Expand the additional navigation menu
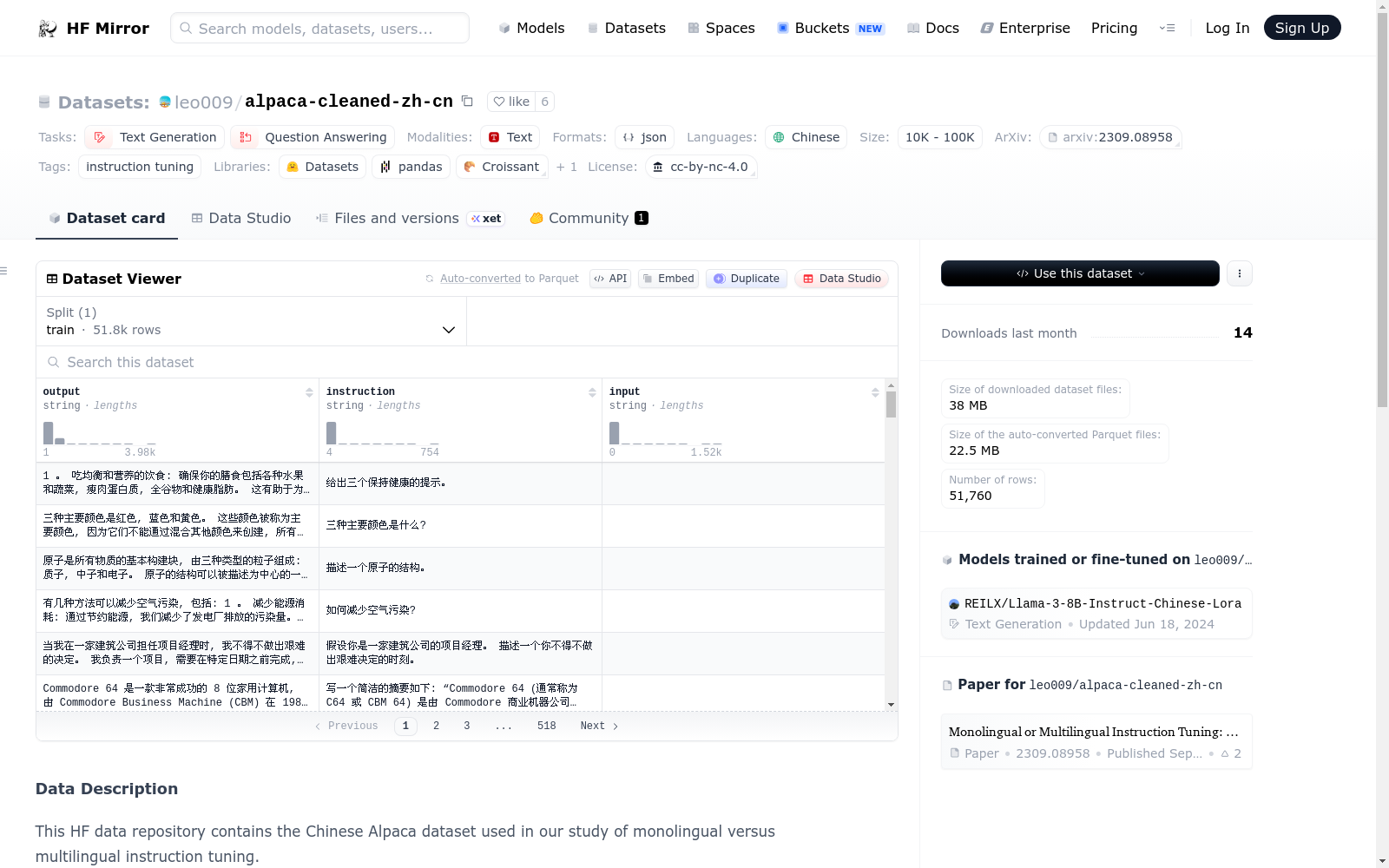 click(1167, 28)
